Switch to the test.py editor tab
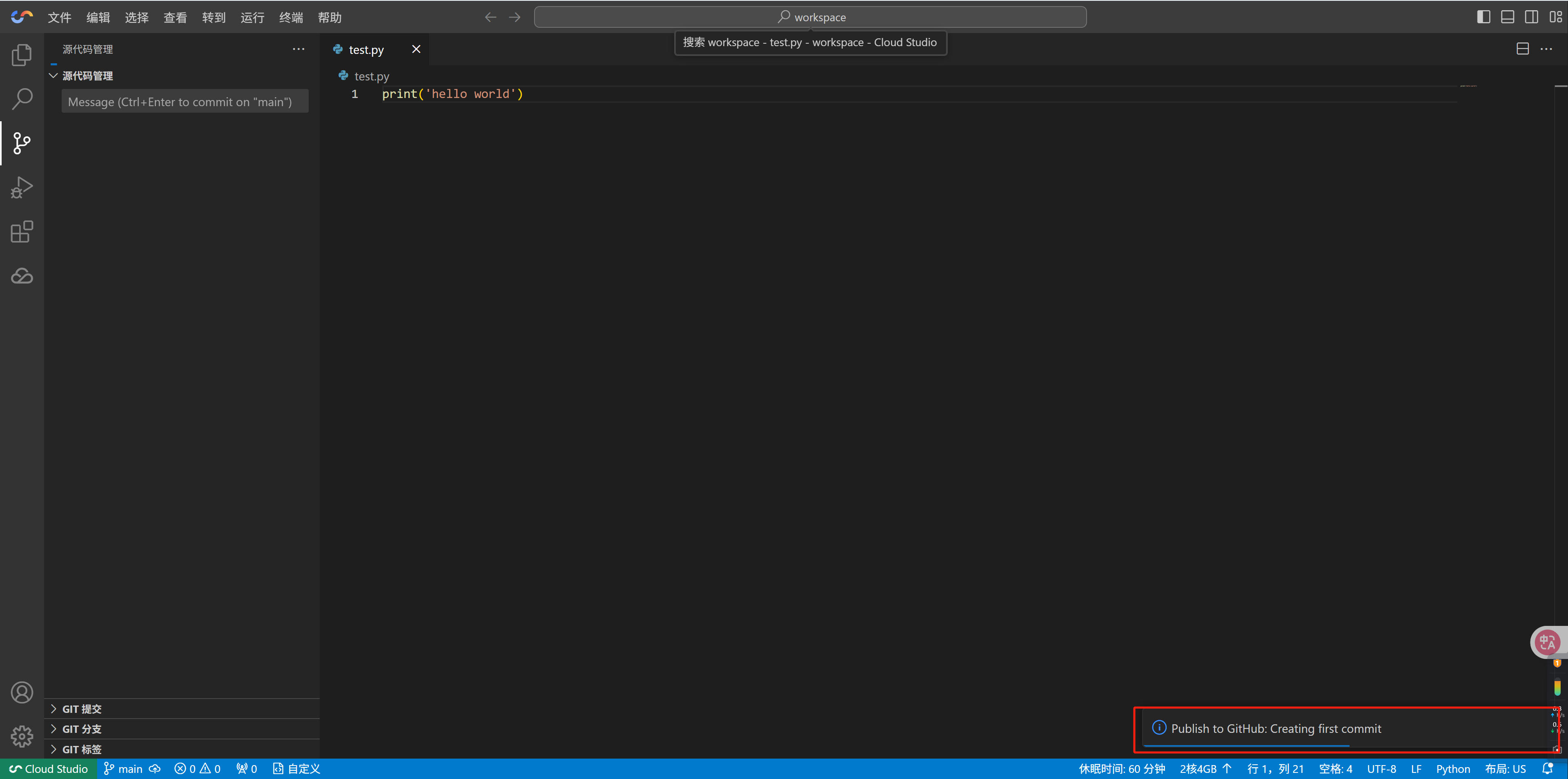 [366, 50]
